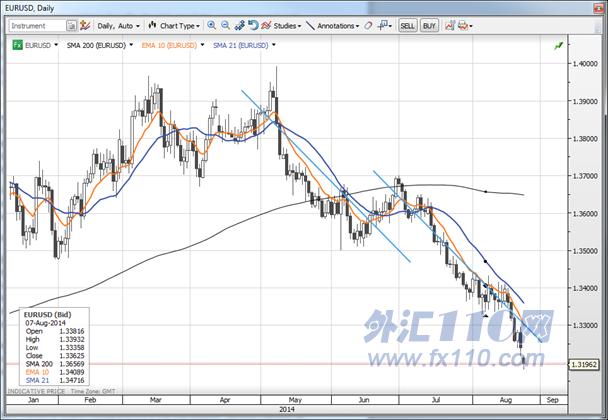Click the 07-Aug-2014 date in data box
This screenshot has height=420, width=608.
click(x=45, y=323)
